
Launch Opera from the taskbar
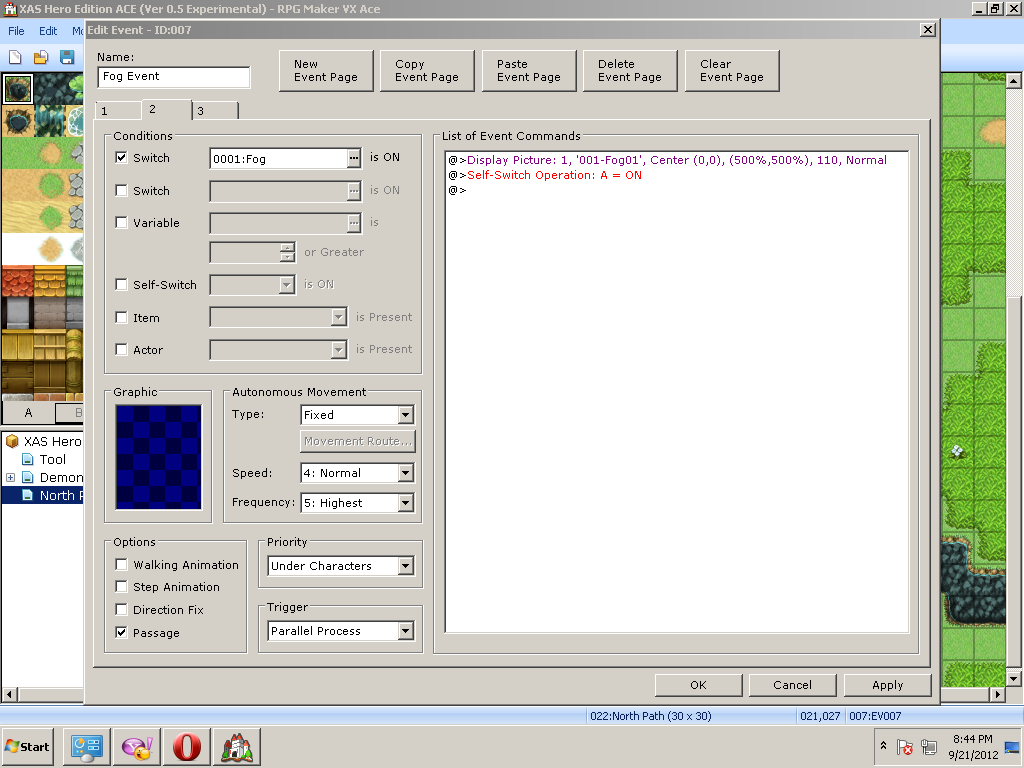[186, 747]
